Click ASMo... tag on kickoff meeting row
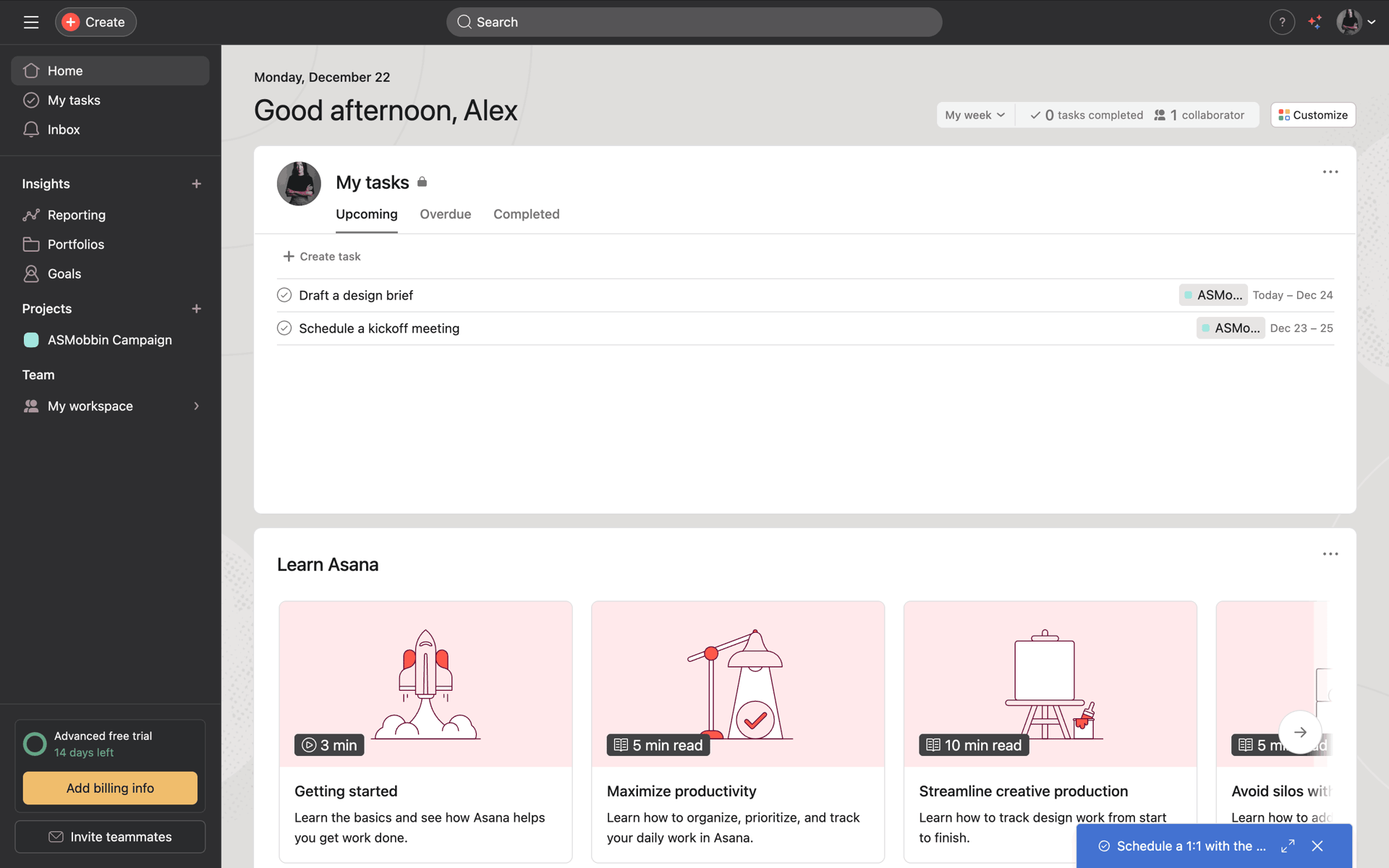This screenshot has height=868, width=1389. click(x=1231, y=328)
